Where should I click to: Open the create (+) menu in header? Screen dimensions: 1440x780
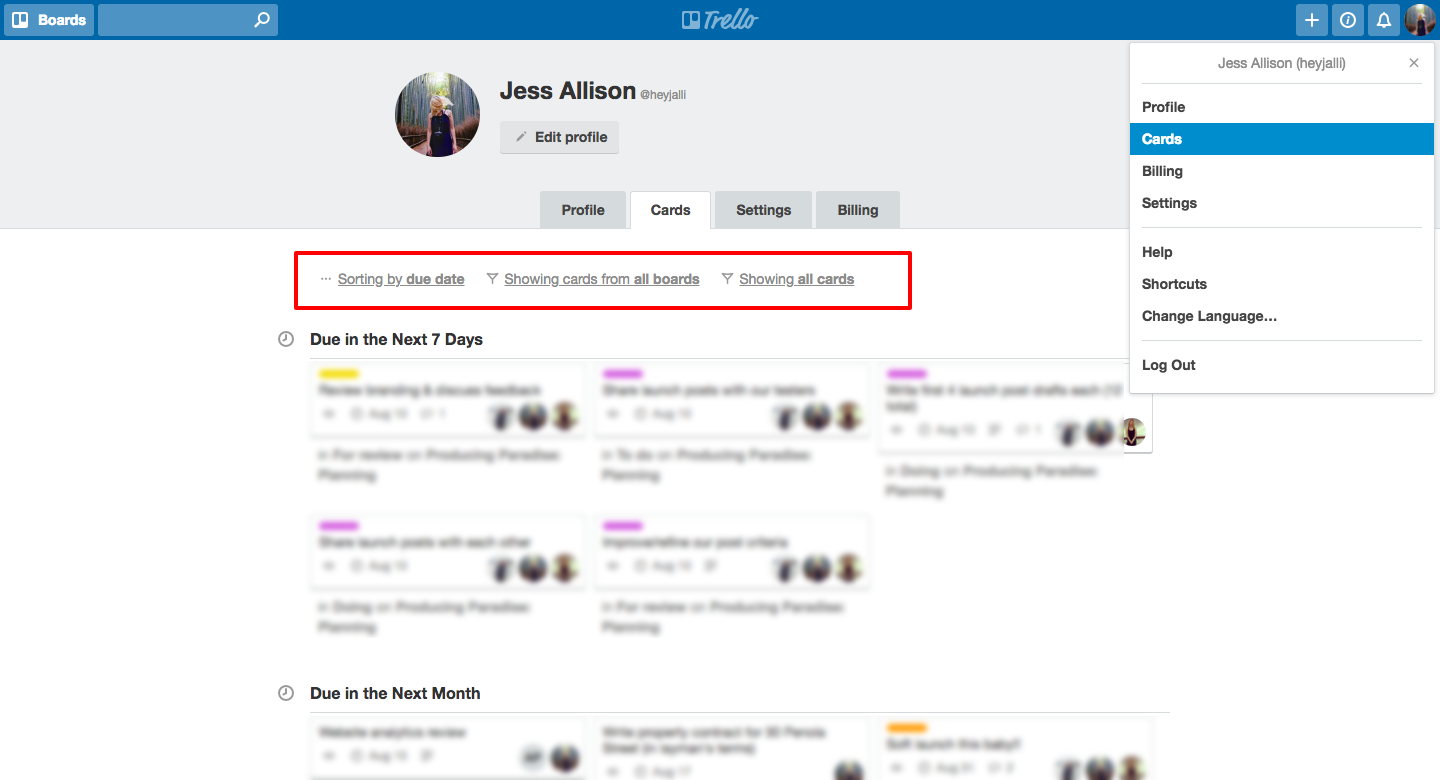click(1311, 19)
